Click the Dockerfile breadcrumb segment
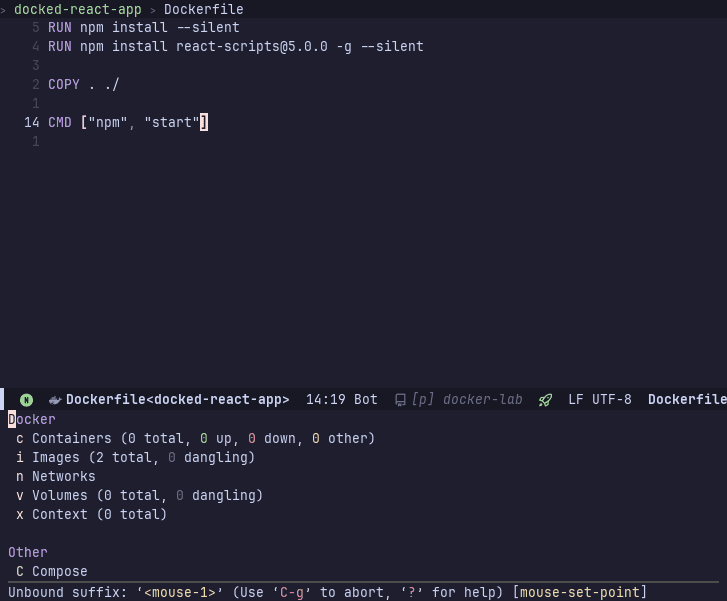This screenshot has width=727, height=601. [x=203, y=9]
